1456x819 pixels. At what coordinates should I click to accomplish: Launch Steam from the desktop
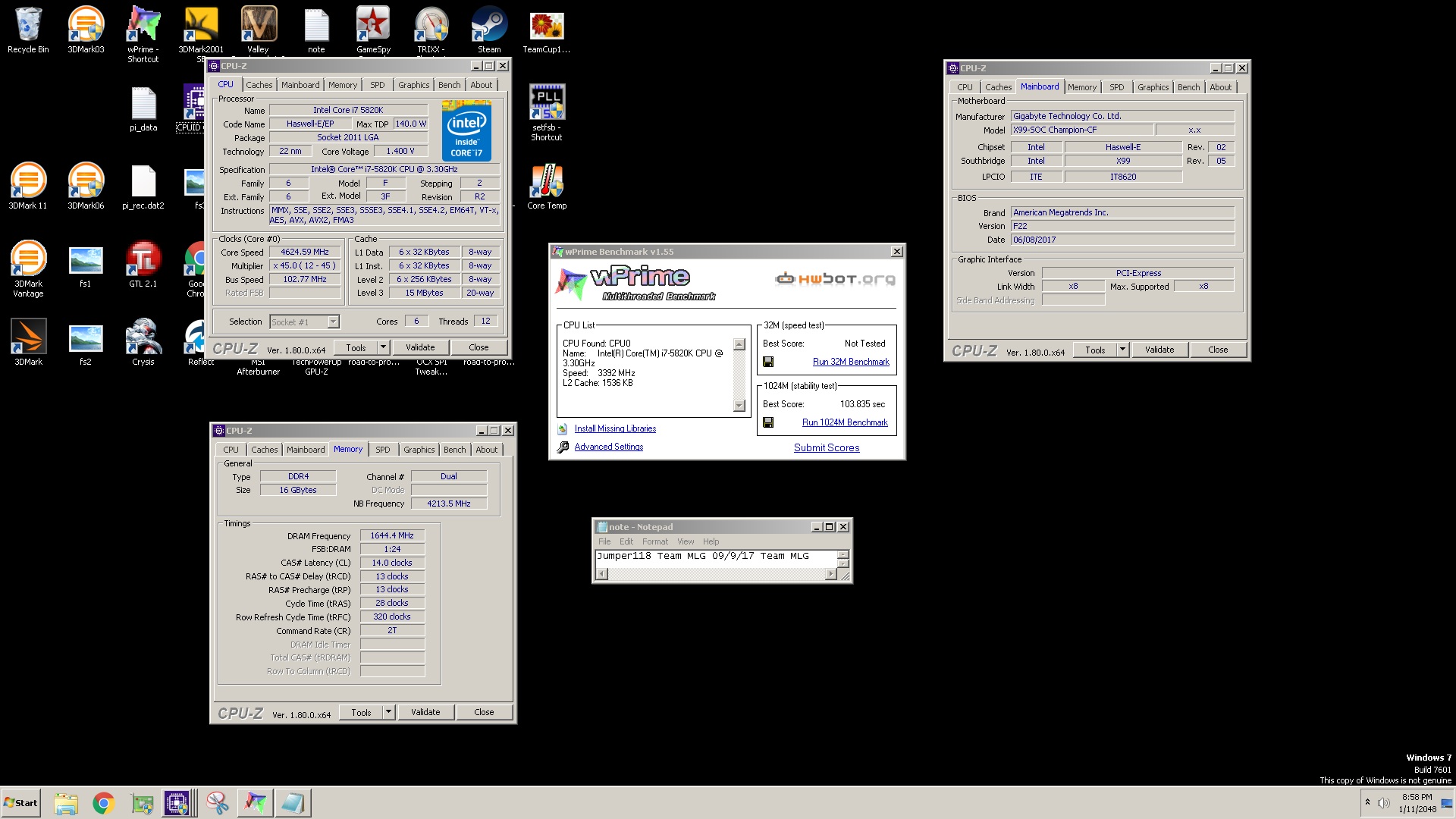(x=489, y=30)
